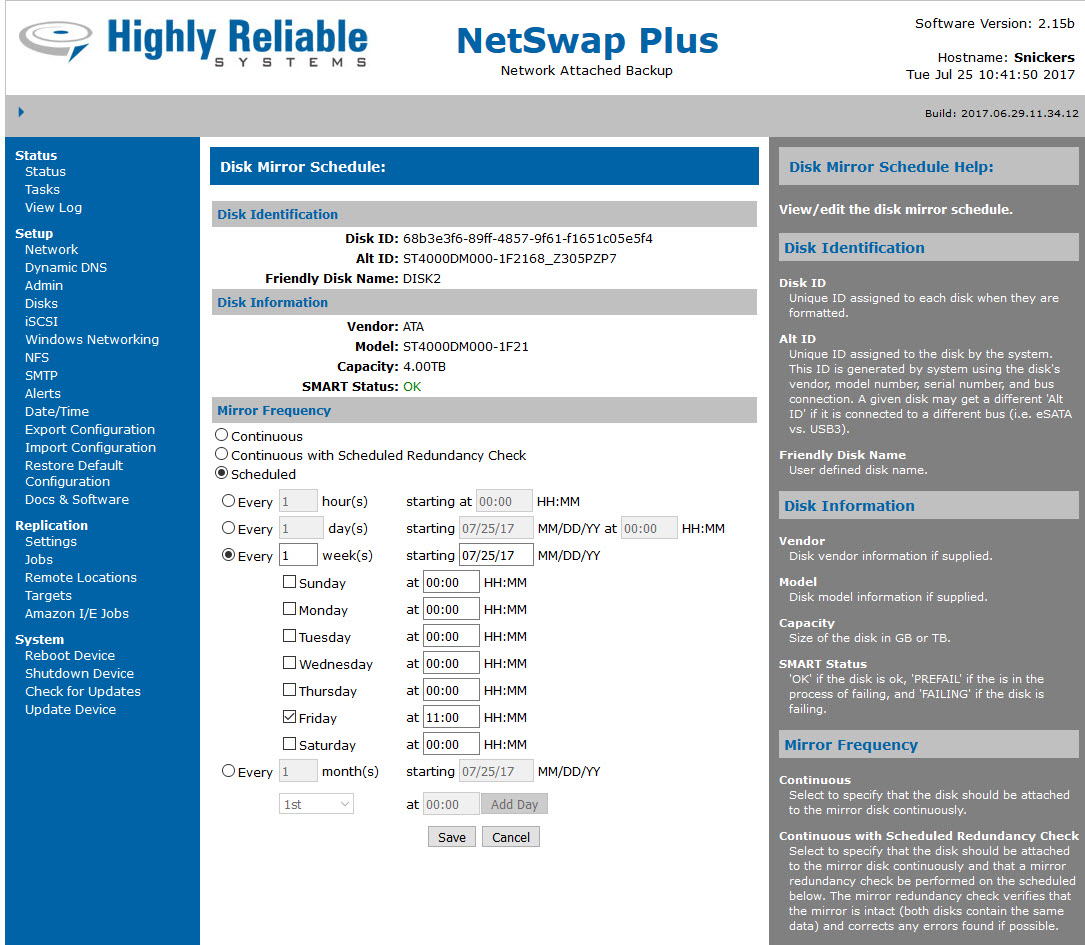This screenshot has width=1085, height=945.
Task: Click the Sunday time field
Action: pos(451,582)
